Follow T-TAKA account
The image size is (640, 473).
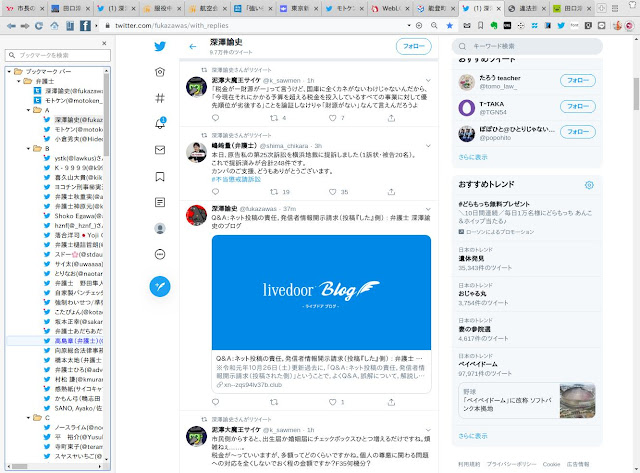tap(578, 107)
